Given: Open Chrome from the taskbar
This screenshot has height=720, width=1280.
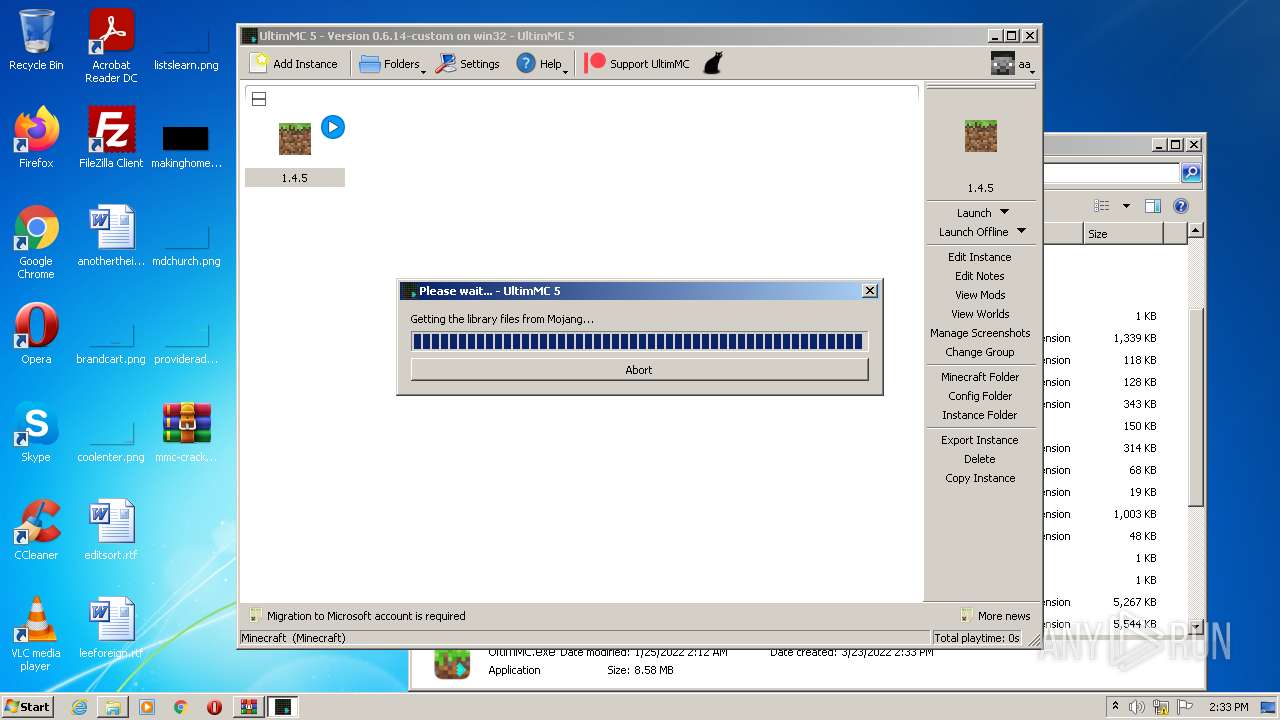Looking at the screenshot, I should point(181,707).
